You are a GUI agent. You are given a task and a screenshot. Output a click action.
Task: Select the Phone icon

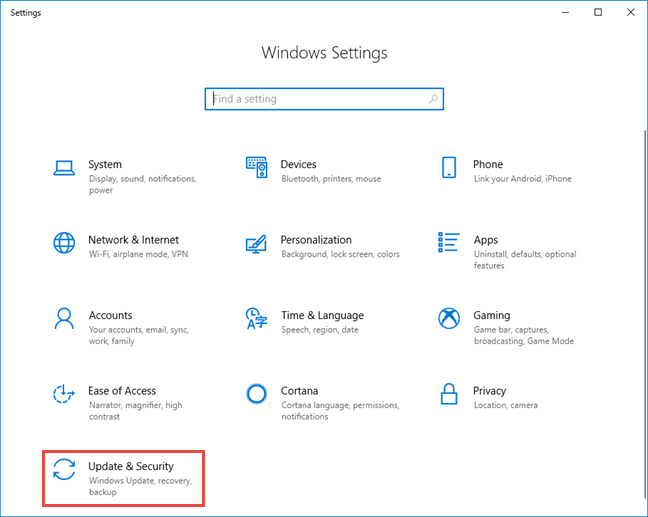(449, 167)
